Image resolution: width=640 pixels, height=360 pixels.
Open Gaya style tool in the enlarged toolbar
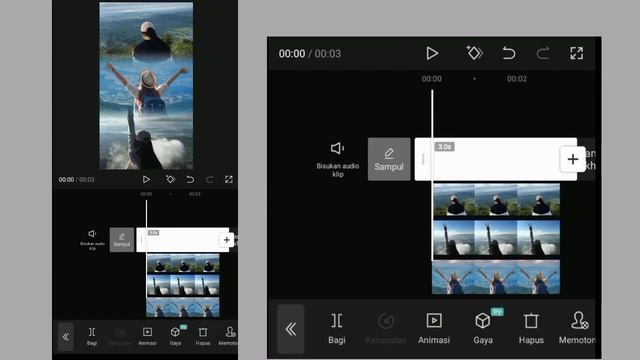[483, 329]
